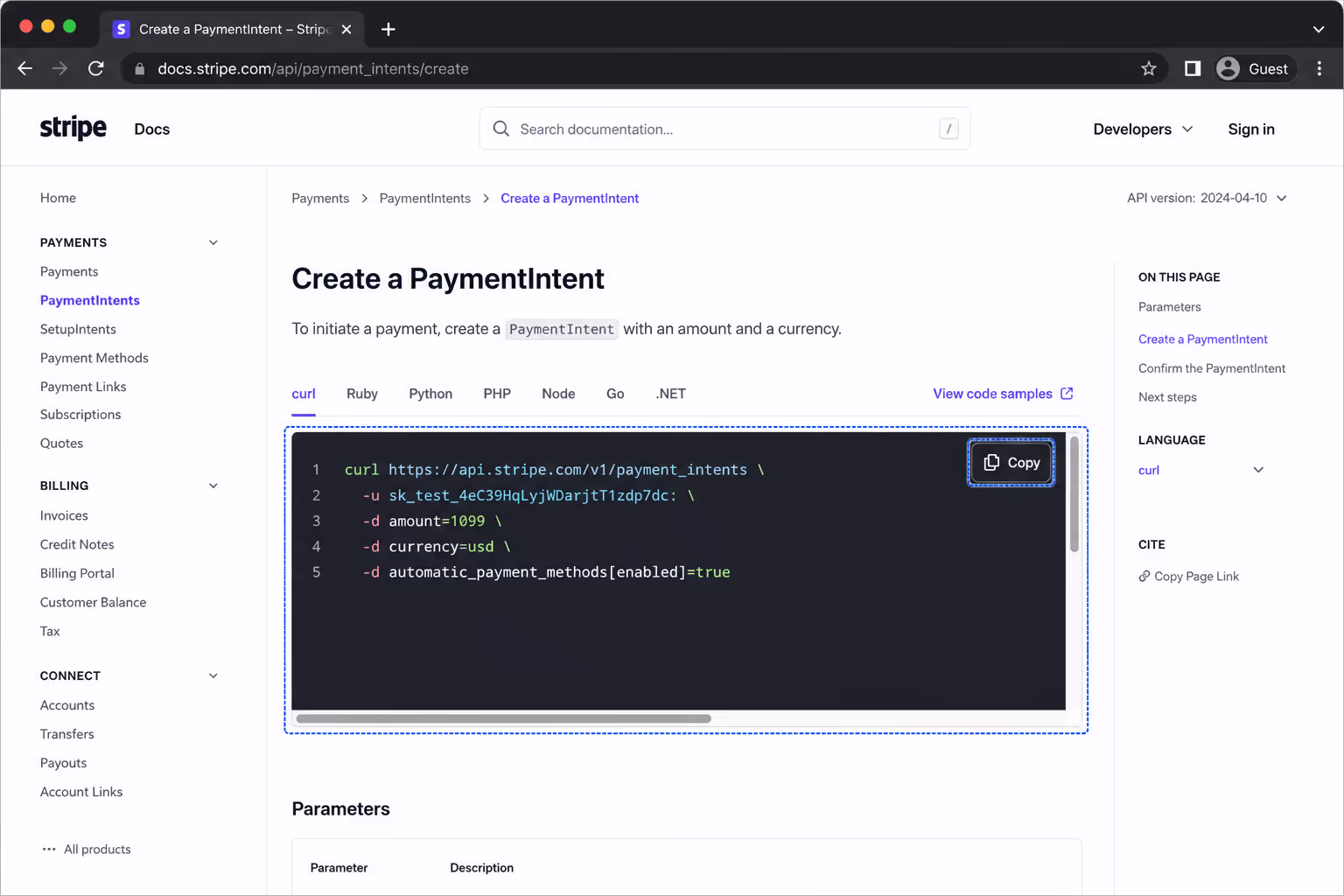Click the Stripe logo
The width and height of the screenshot is (1344, 896).
[x=73, y=128]
